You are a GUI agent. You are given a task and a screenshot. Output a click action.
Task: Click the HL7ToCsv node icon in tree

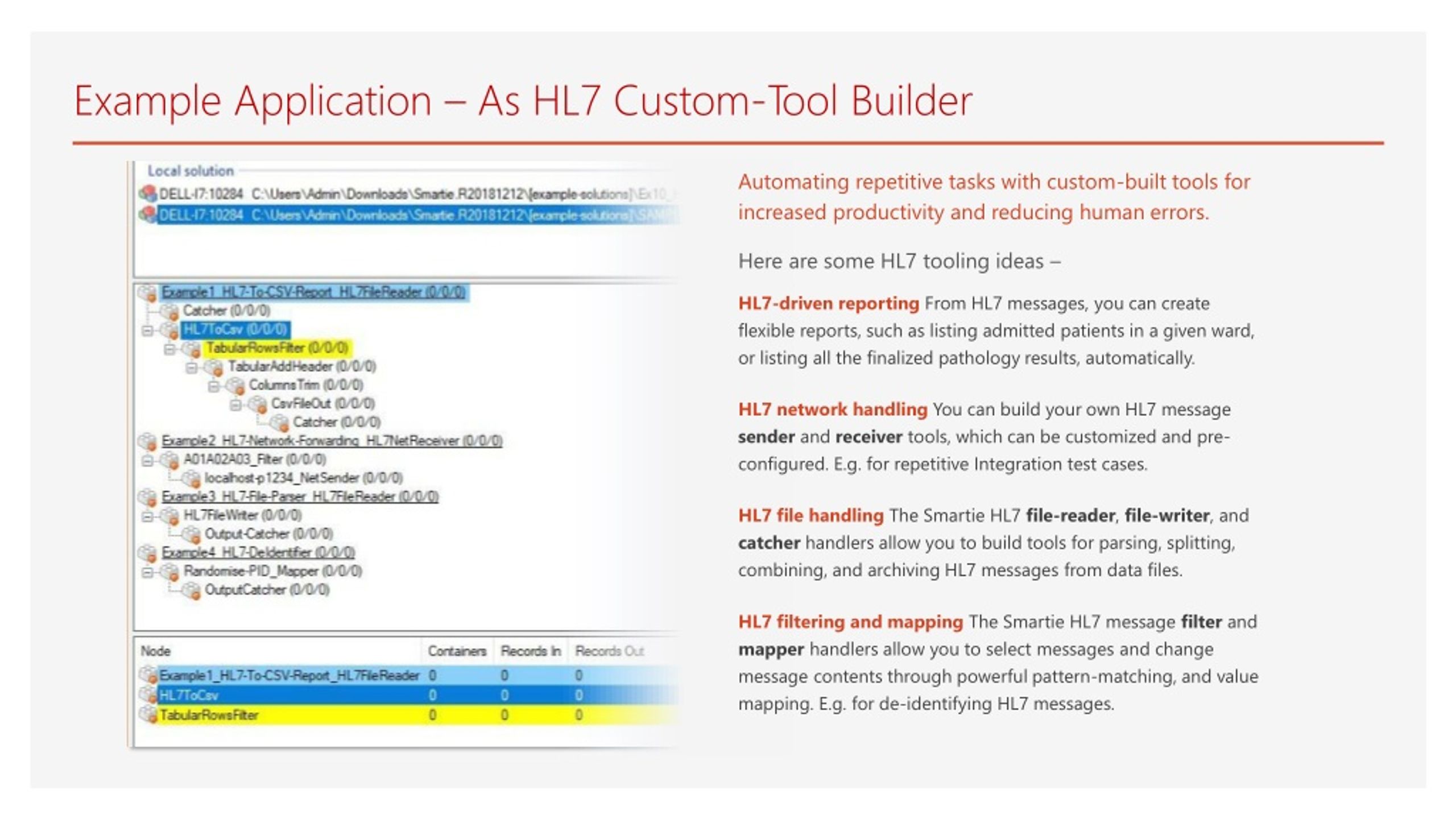(x=169, y=330)
